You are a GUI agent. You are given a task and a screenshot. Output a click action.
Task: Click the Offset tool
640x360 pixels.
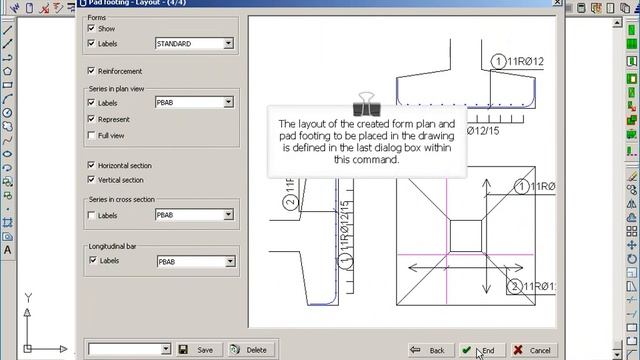pos(632,218)
